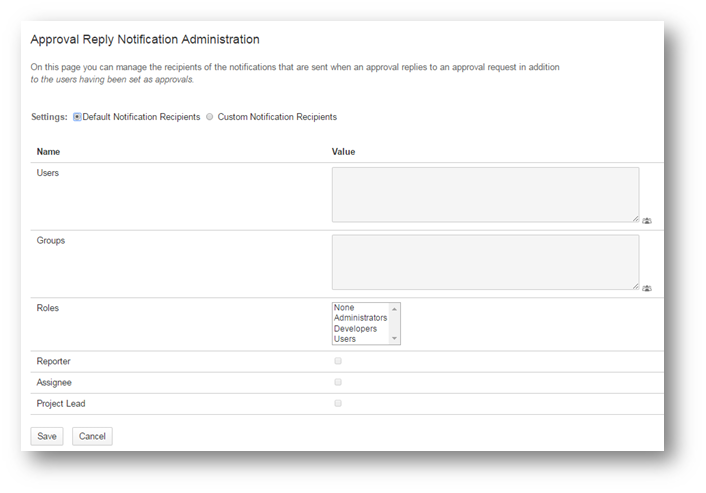Click the Roles list scroll down arrow

click(x=395, y=339)
